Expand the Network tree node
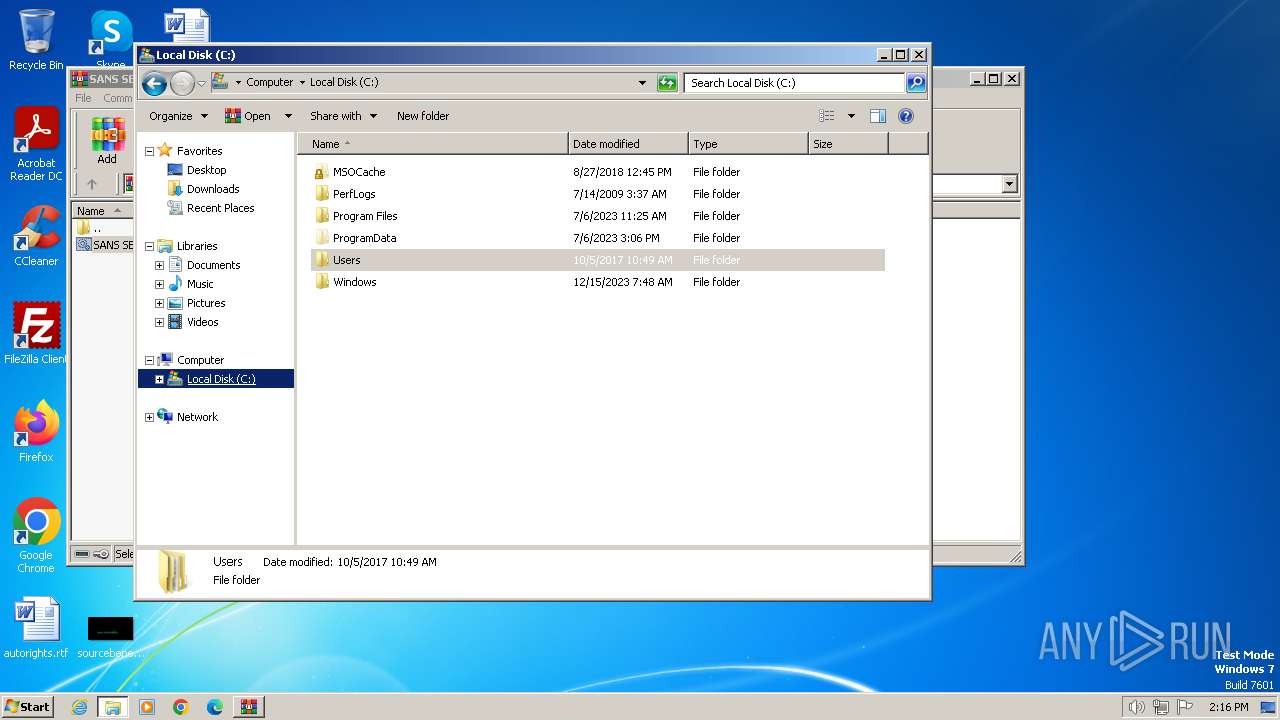The height and width of the screenshot is (720, 1280). (x=149, y=417)
